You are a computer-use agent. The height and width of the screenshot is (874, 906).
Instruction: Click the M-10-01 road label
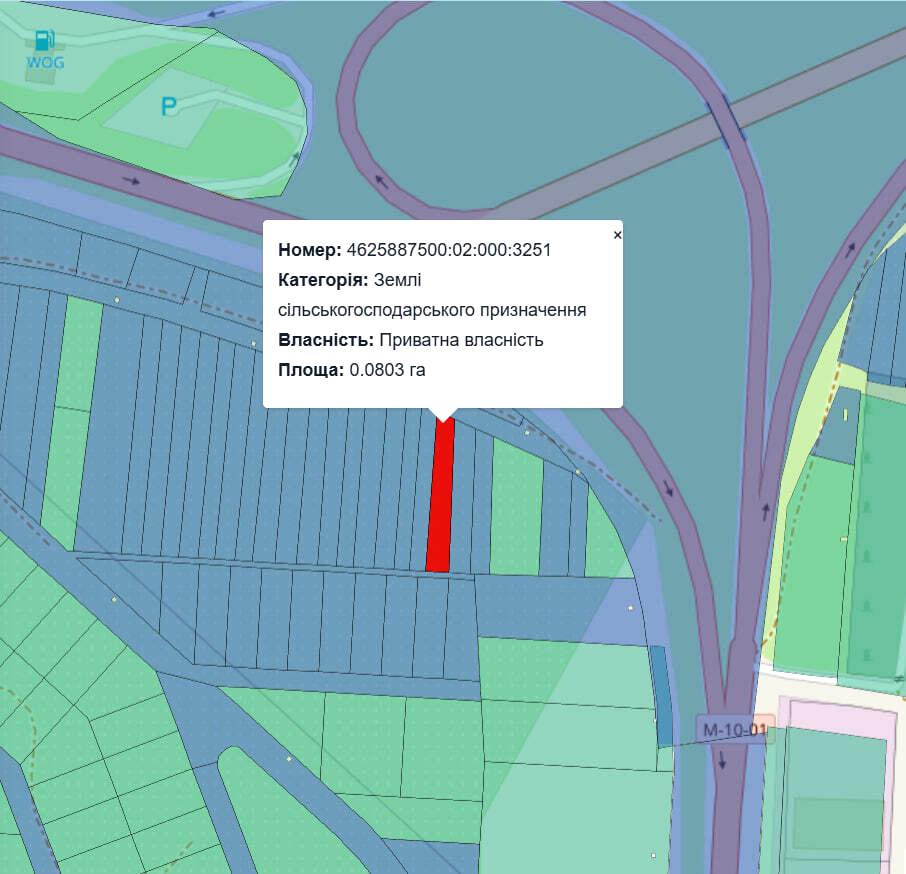(733, 729)
